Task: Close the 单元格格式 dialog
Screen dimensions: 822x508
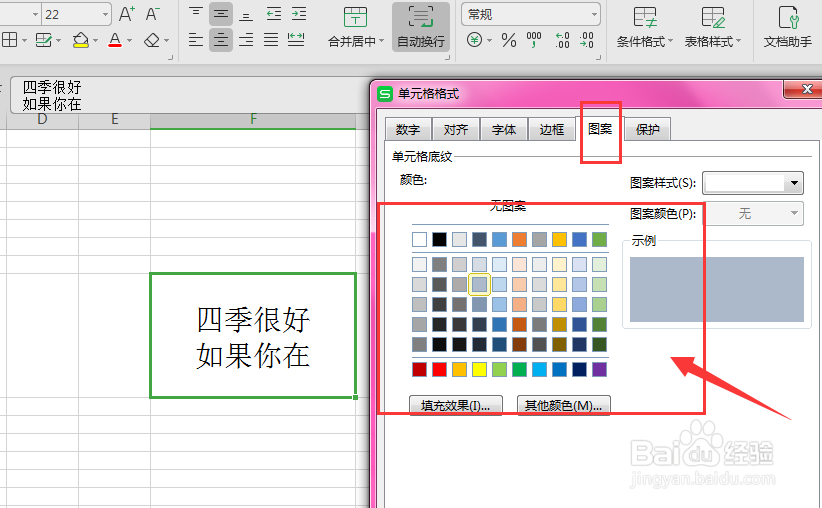Action: pyautogui.click(x=805, y=89)
